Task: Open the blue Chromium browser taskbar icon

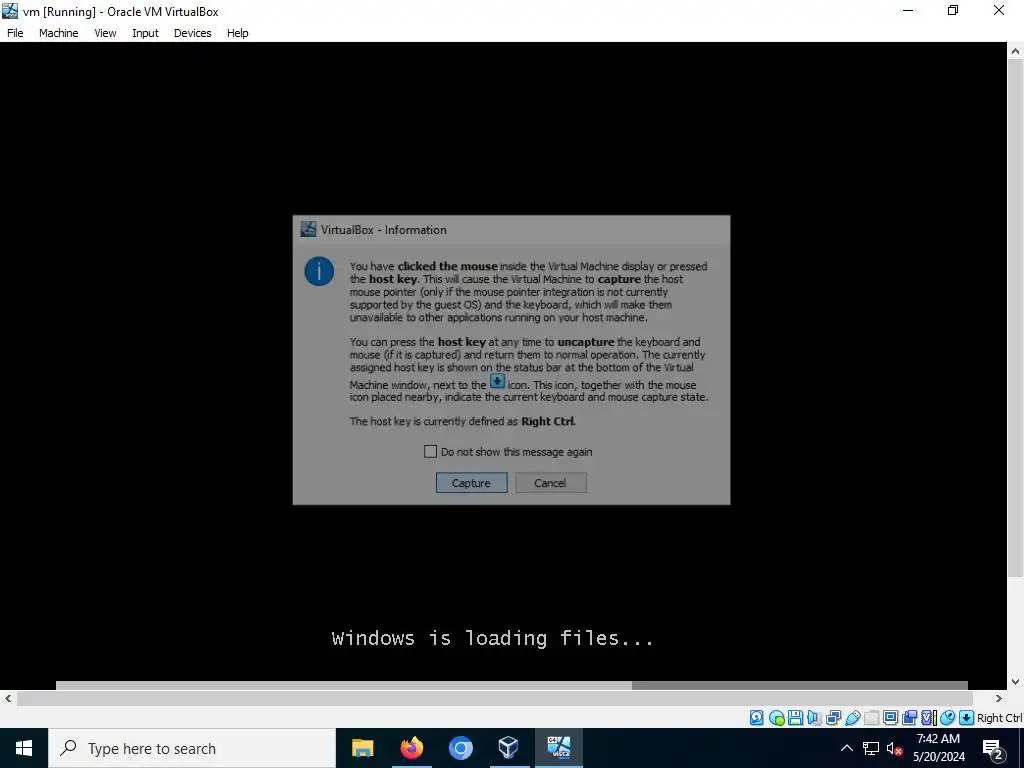Action: tap(460, 748)
